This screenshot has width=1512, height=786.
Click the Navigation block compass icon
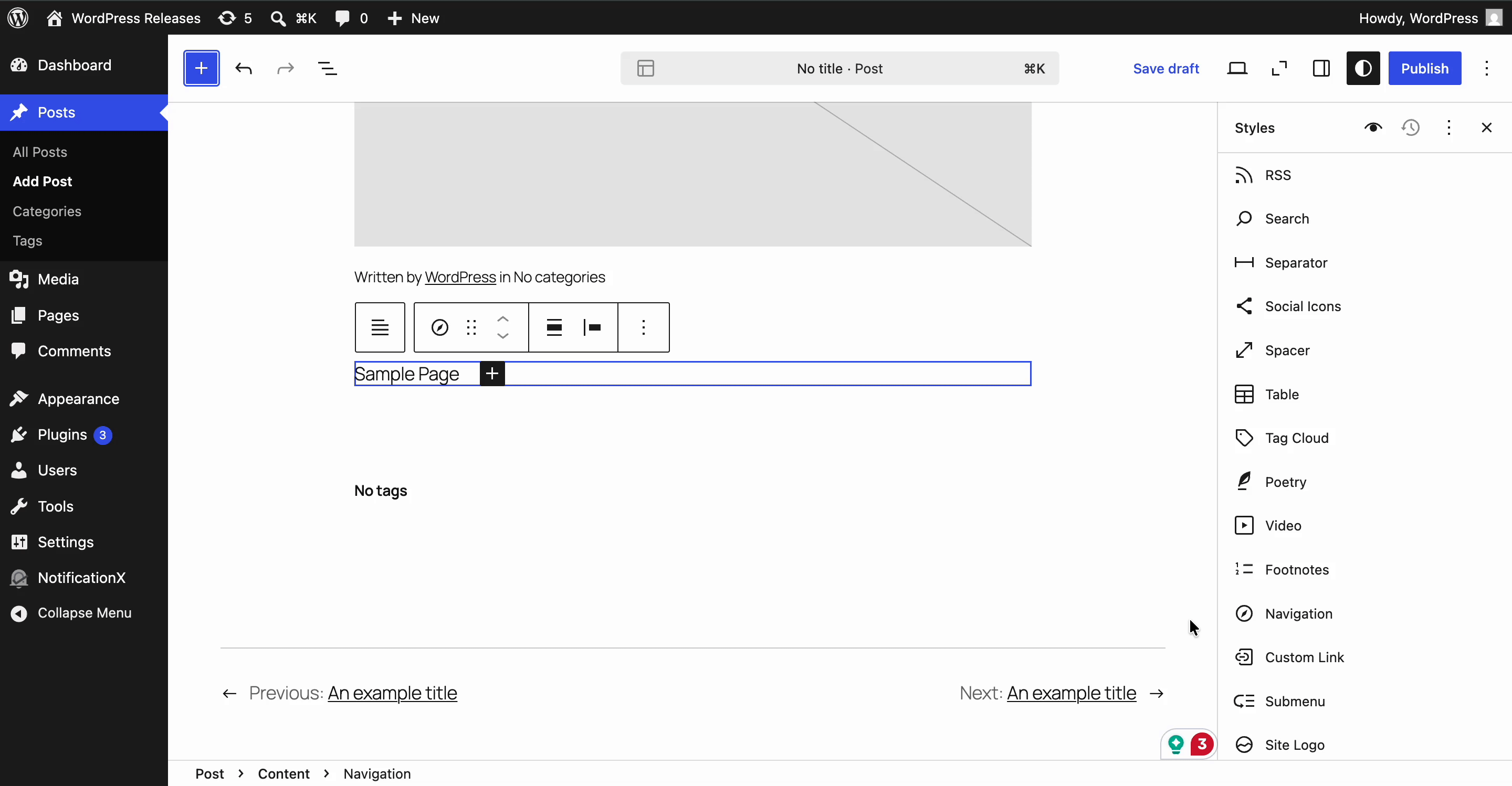439,327
